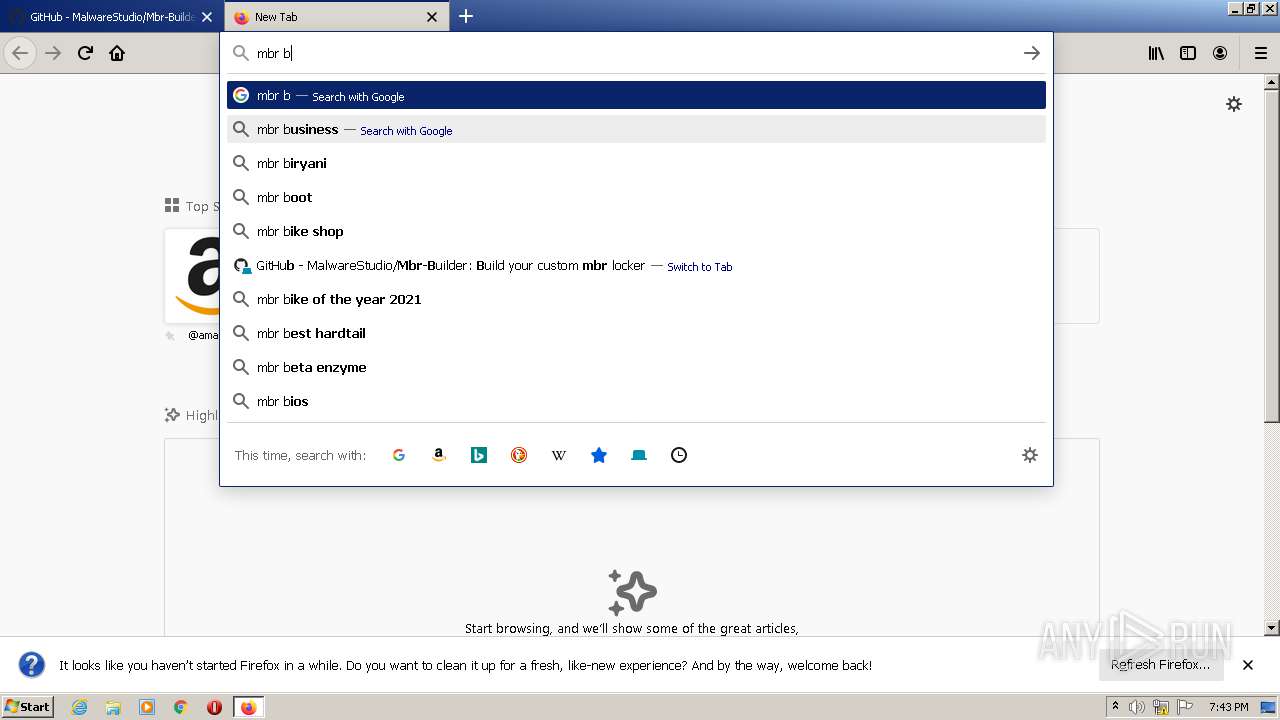Open search settings gear in dropdown
This screenshot has height=720, width=1280.
pyautogui.click(x=1030, y=455)
